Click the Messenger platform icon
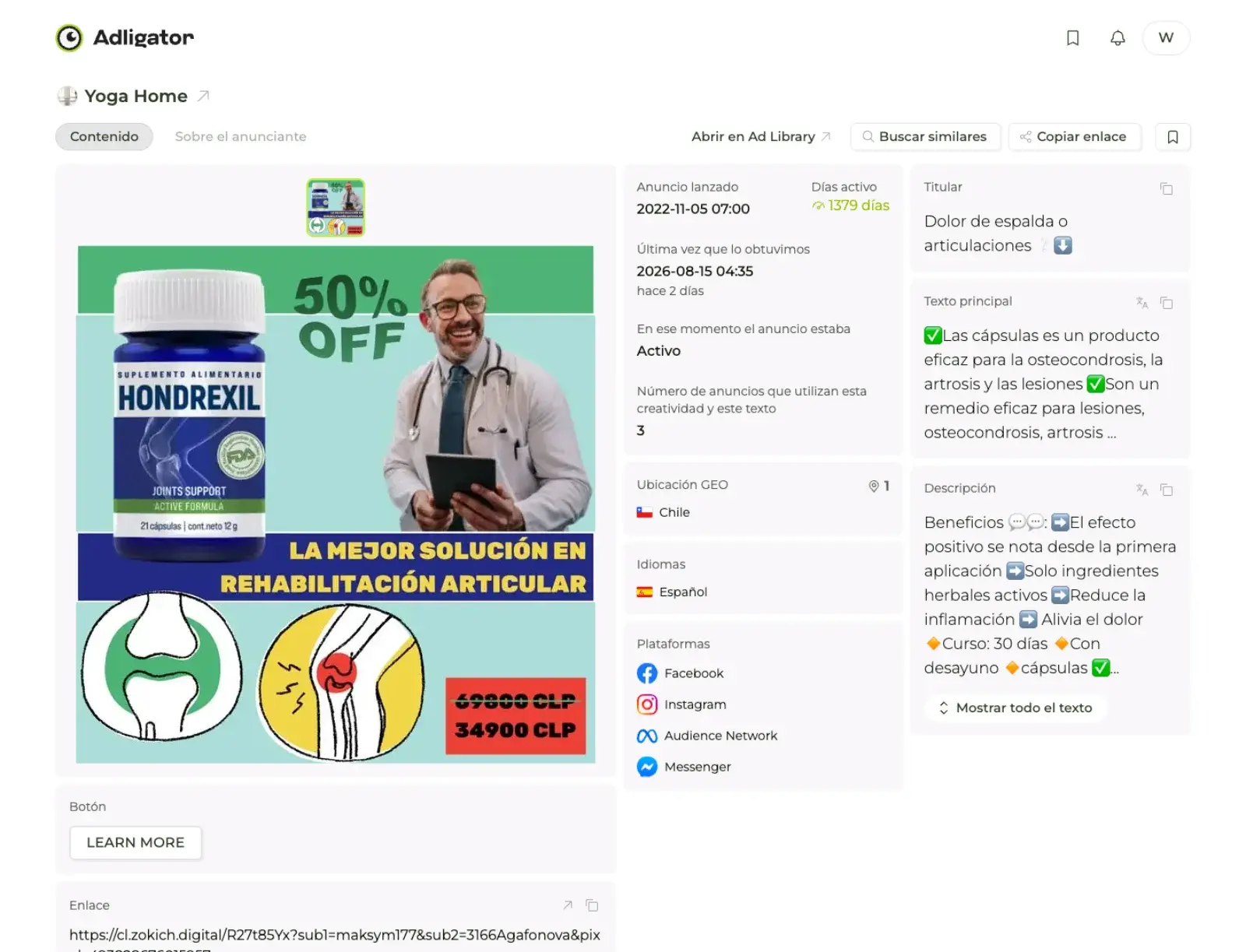Viewport: 1246px width, 952px height. click(x=646, y=767)
